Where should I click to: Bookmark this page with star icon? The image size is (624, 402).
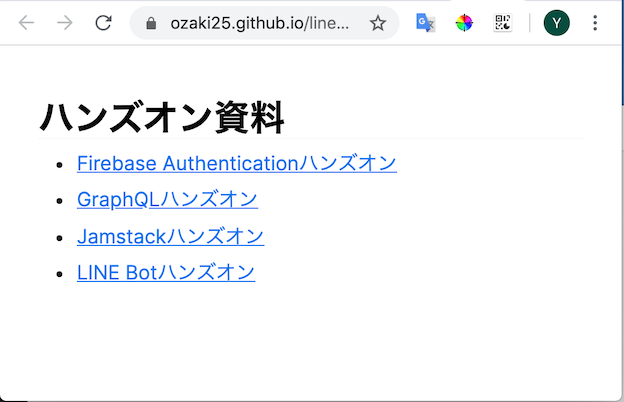click(x=377, y=23)
